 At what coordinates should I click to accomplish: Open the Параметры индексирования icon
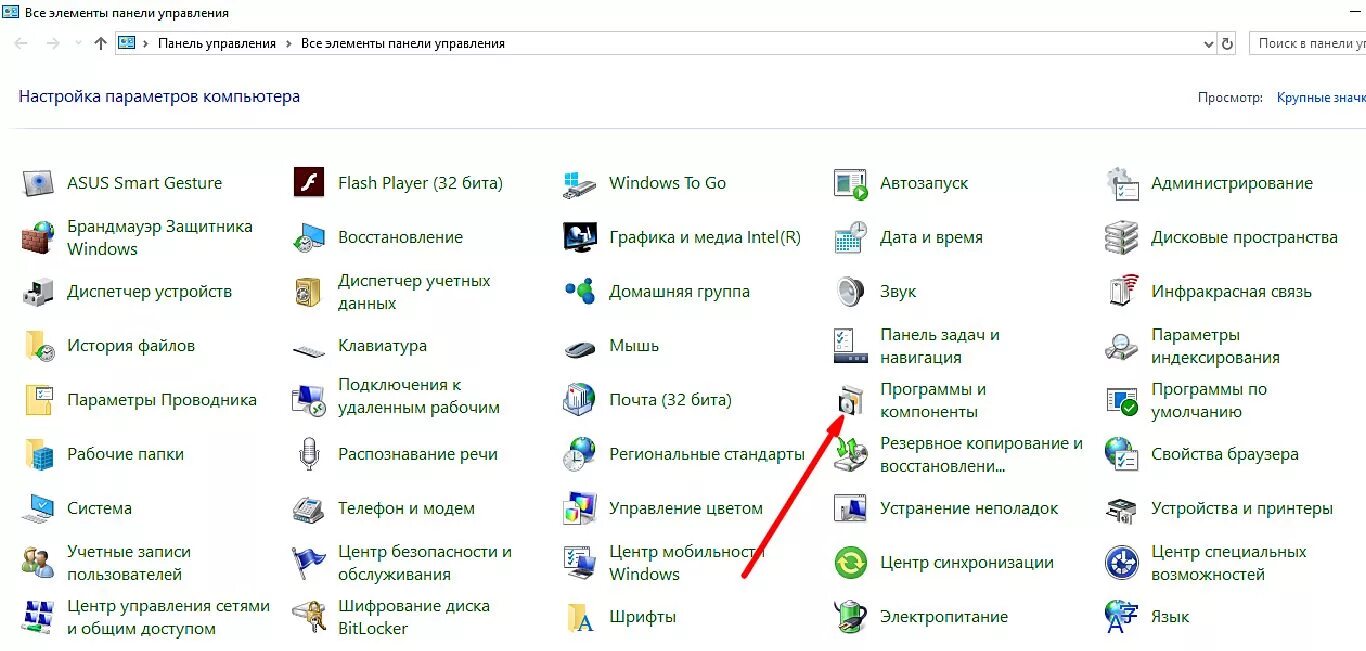(1122, 345)
